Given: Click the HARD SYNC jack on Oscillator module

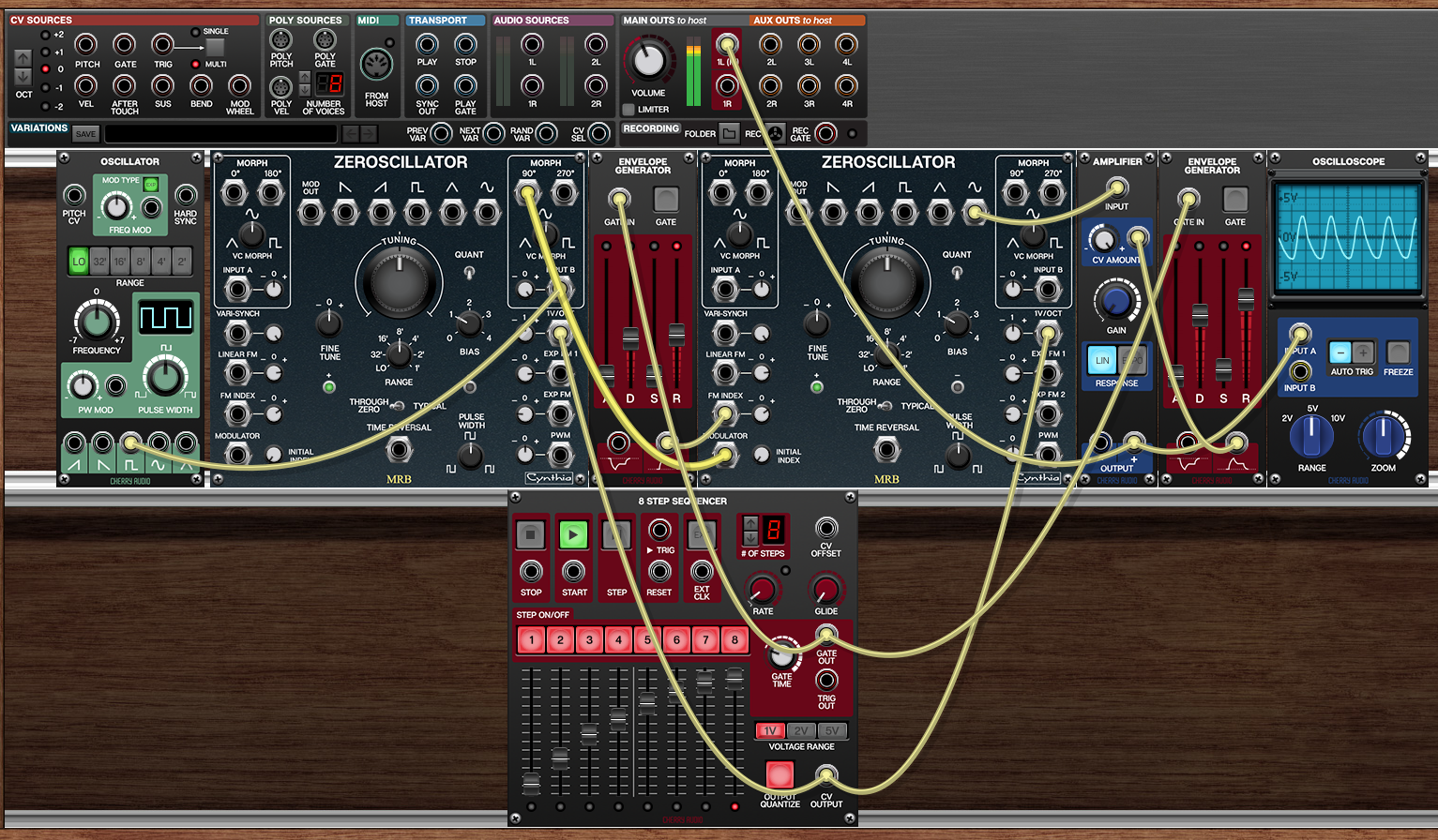Looking at the screenshot, I should tap(186, 195).
